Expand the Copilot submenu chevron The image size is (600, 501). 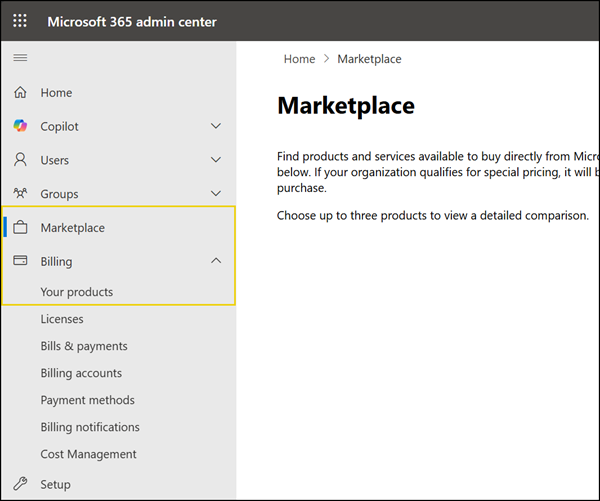[x=216, y=127]
